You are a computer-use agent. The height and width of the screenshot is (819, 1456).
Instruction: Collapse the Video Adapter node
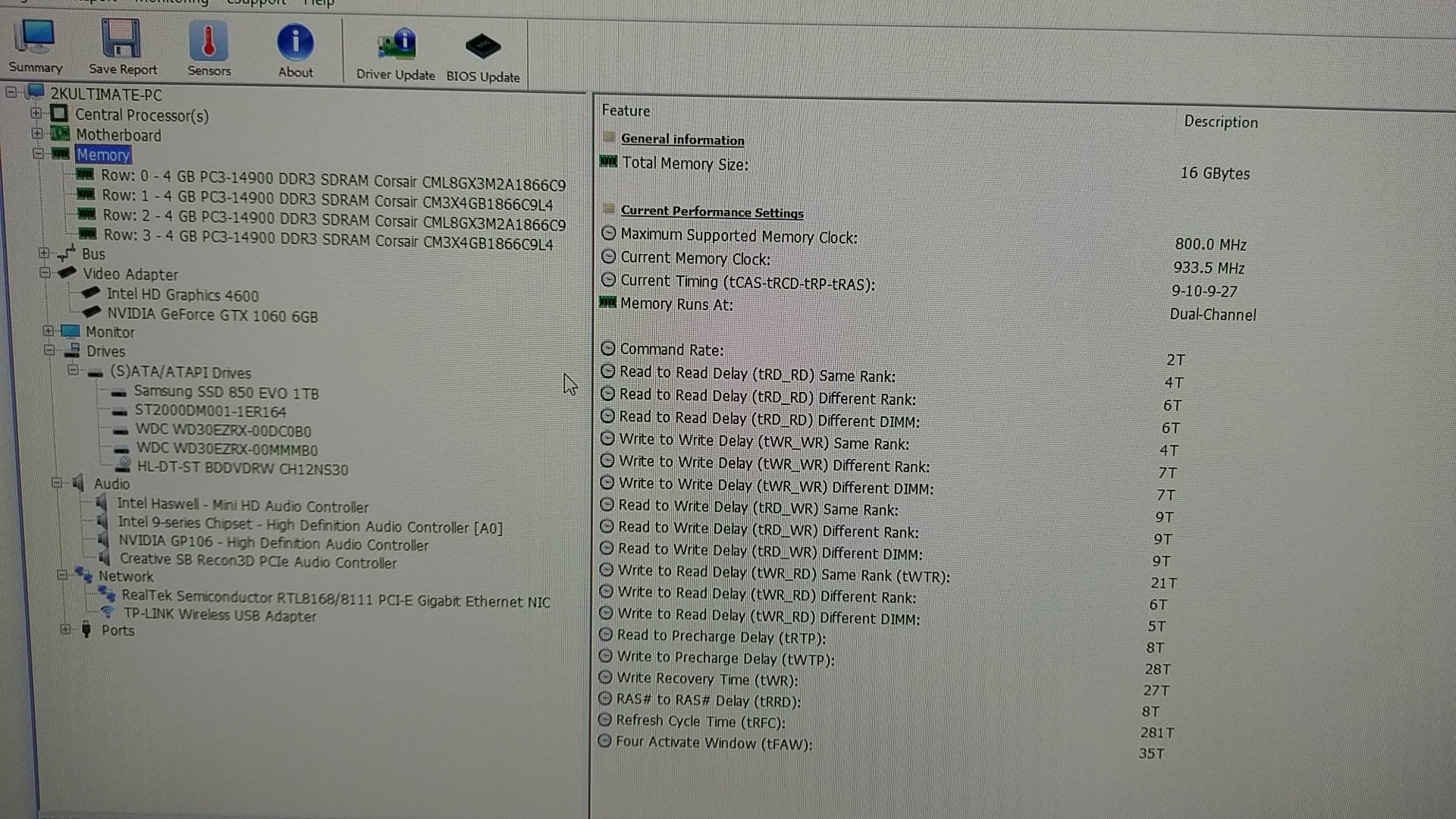(45, 272)
